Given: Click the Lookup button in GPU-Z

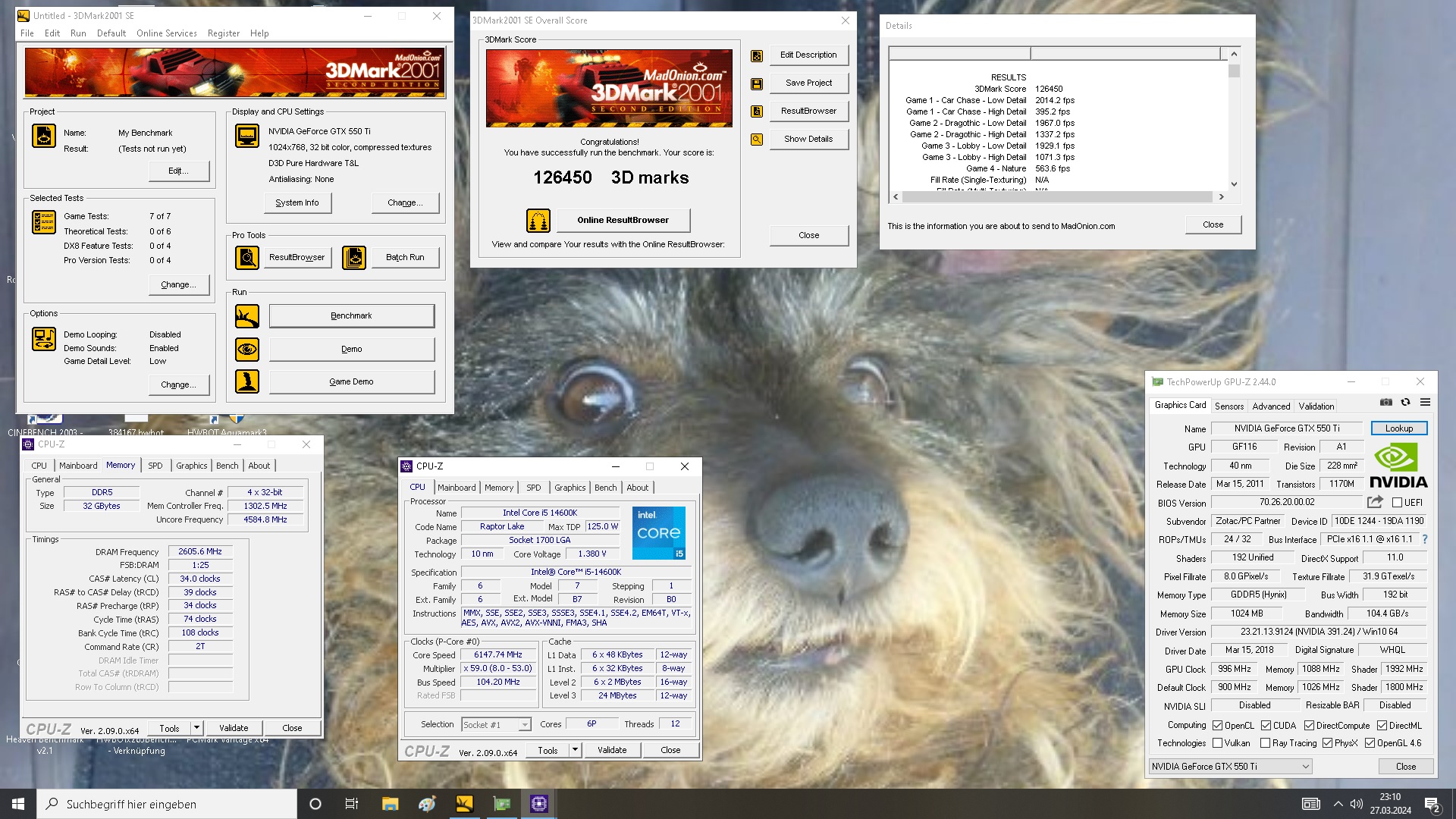Looking at the screenshot, I should [x=1399, y=428].
